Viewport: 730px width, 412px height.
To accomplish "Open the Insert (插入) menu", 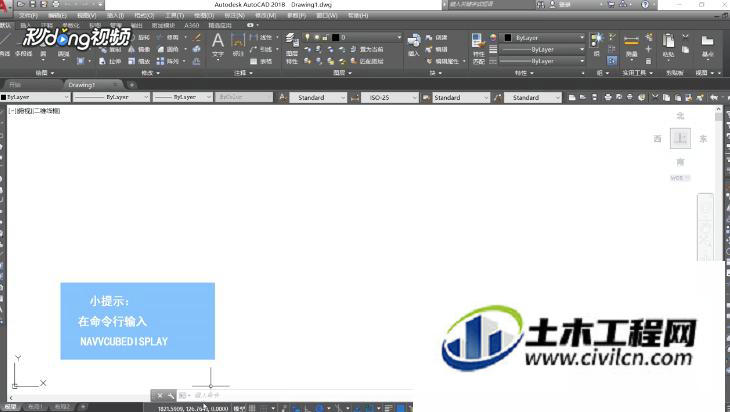I will [x=115, y=15].
